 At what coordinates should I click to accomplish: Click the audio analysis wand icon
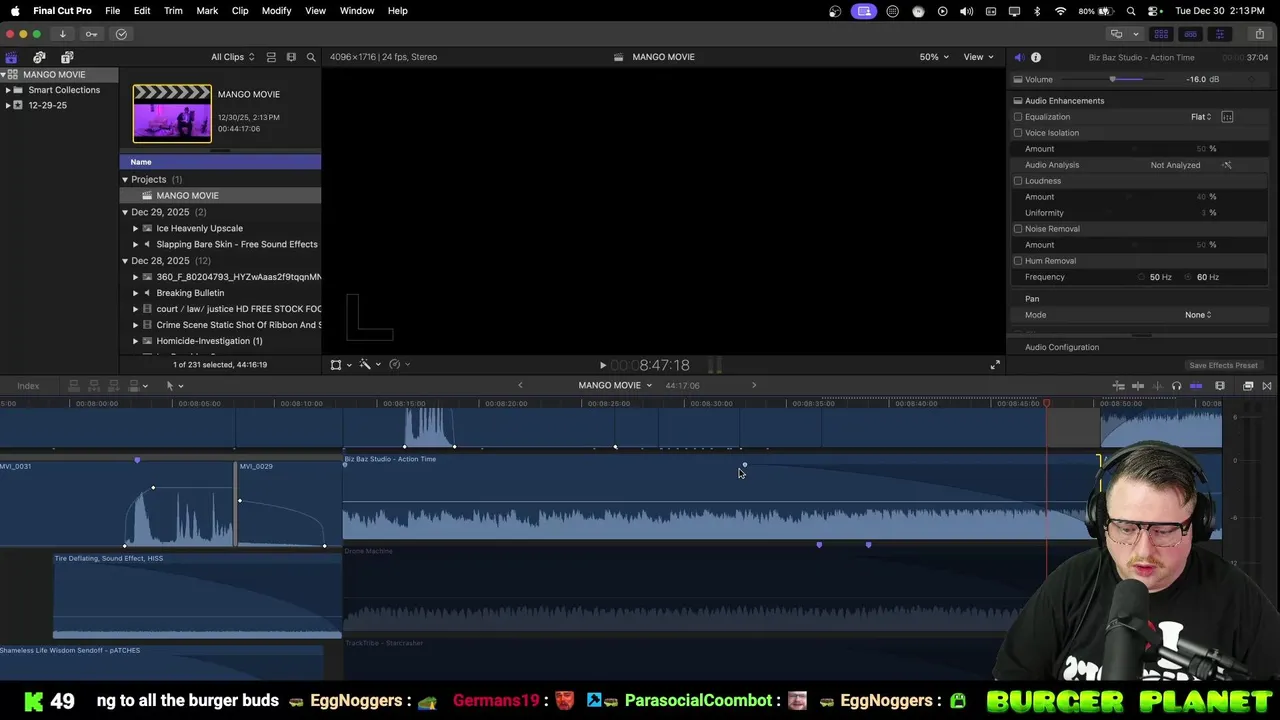click(x=1227, y=165)
